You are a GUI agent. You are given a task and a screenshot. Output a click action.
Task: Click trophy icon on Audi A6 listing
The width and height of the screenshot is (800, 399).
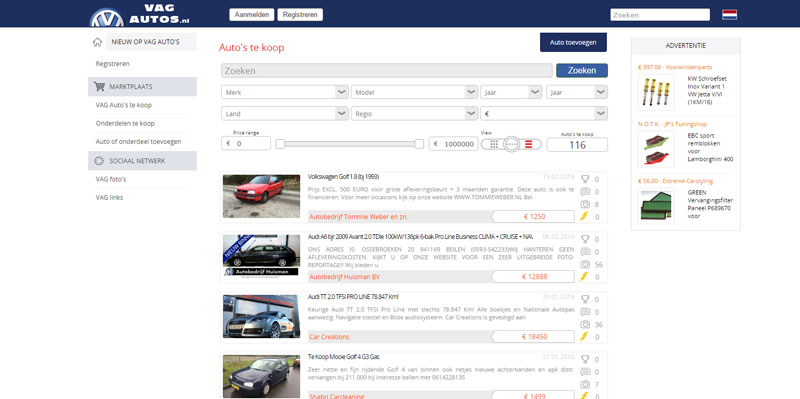tap(585, 239)
